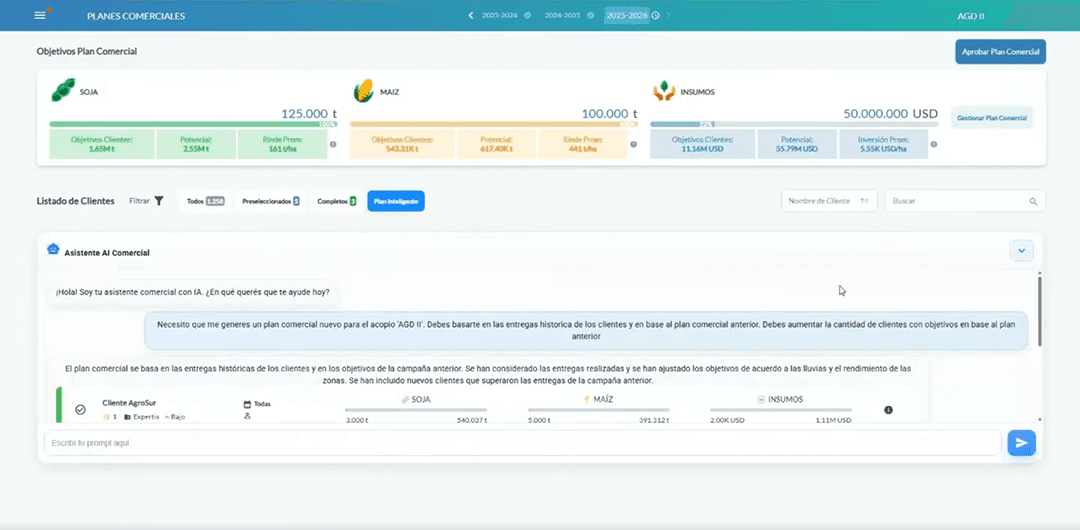Screen dimensions: 1080x530
Task: Go to the next campaign with the right chevron
Action: coord(668,15)
